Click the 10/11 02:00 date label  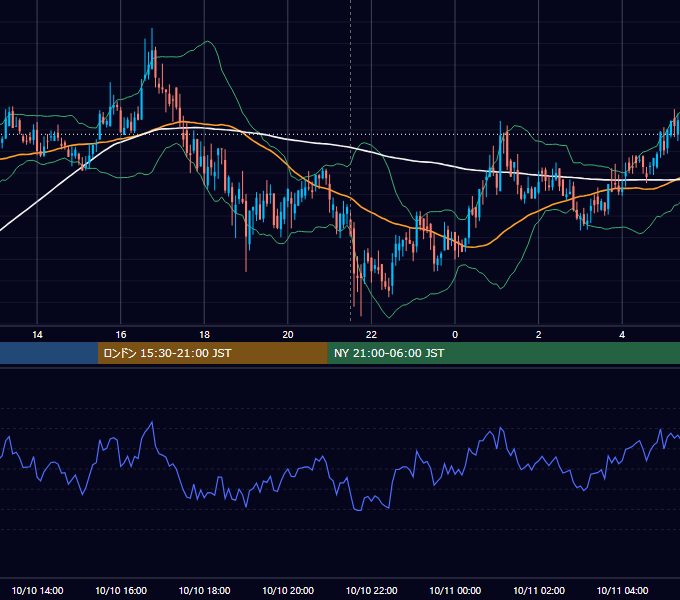point(539,590)
